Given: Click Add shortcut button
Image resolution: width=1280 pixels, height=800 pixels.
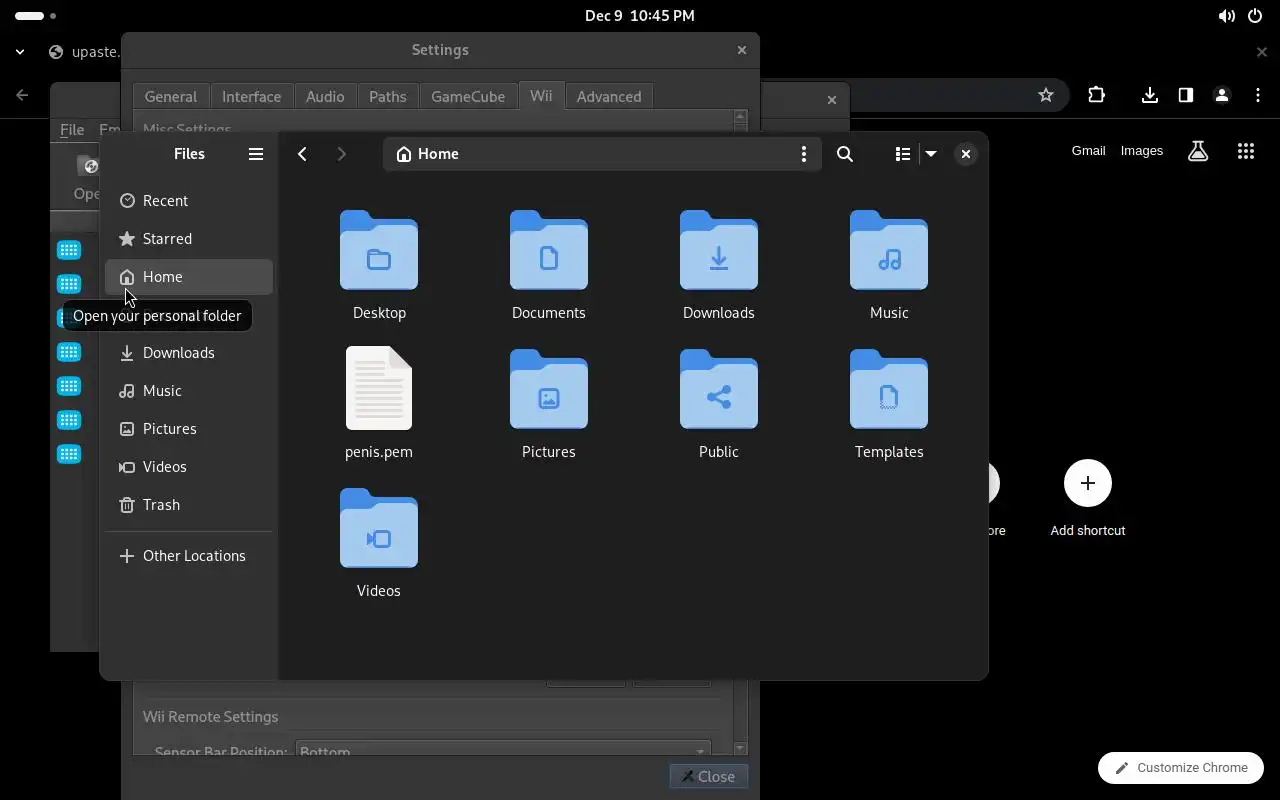Looking at the screenshot, I should click(x=1088, y=498).
